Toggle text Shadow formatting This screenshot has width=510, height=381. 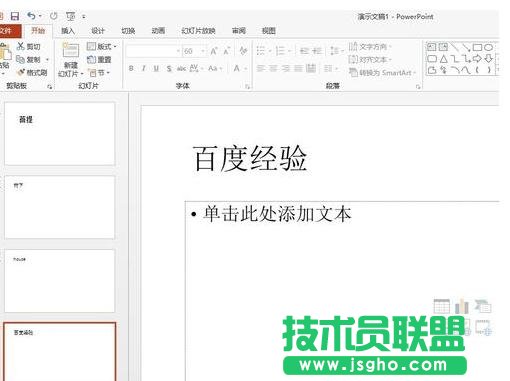coord(169,69)
